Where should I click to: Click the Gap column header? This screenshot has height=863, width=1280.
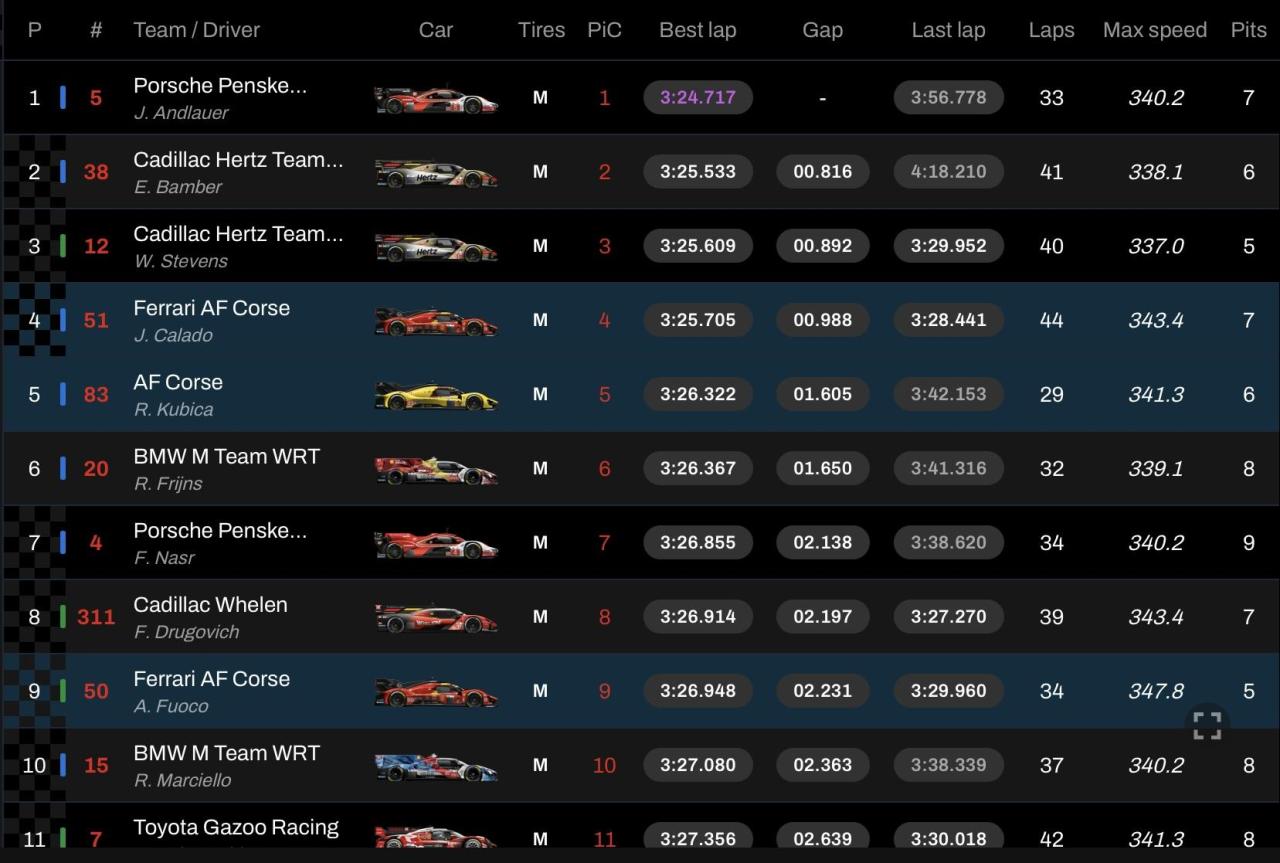click(x=822, y=30)
